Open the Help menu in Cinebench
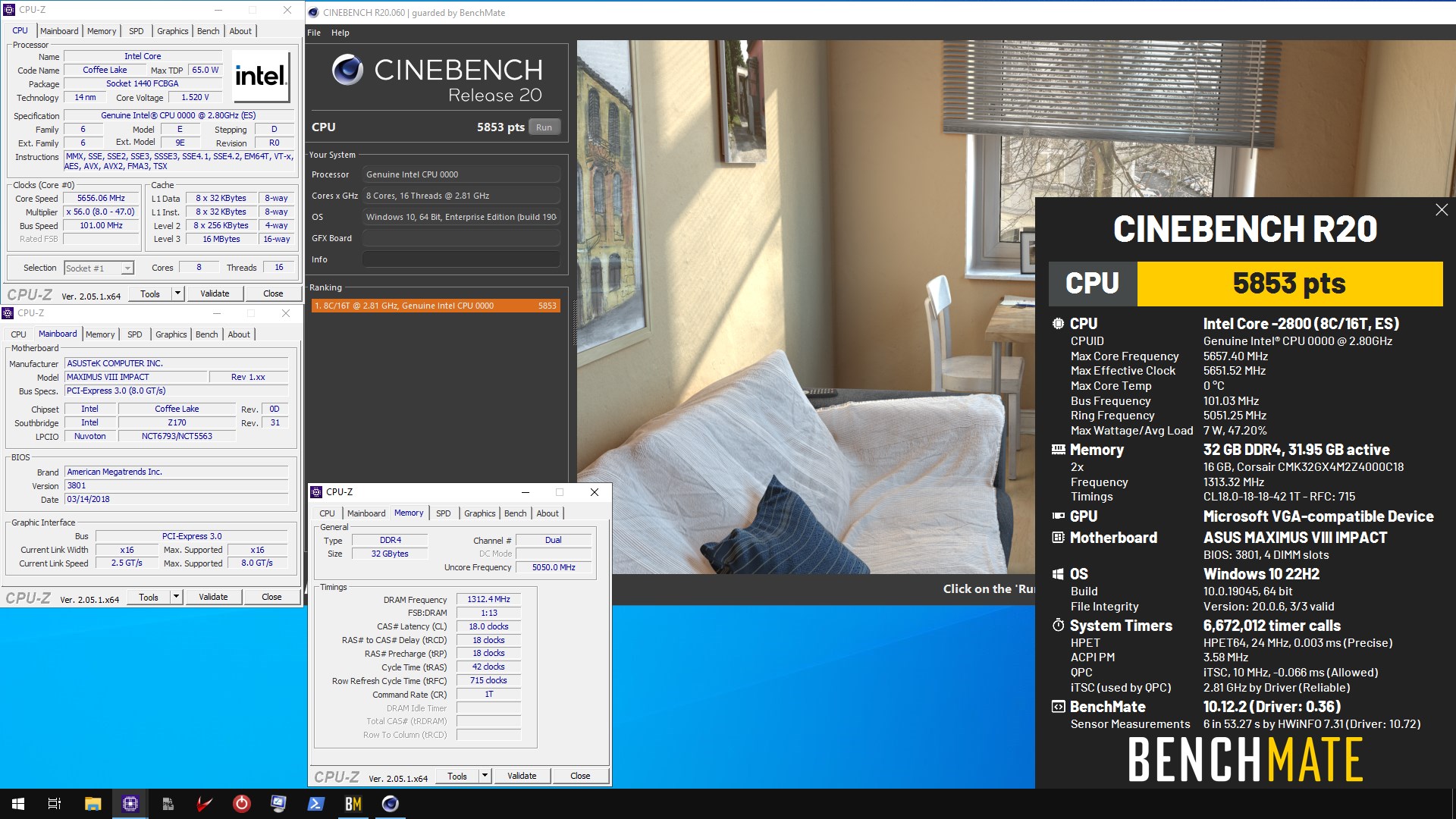 [x=340, y=33]
